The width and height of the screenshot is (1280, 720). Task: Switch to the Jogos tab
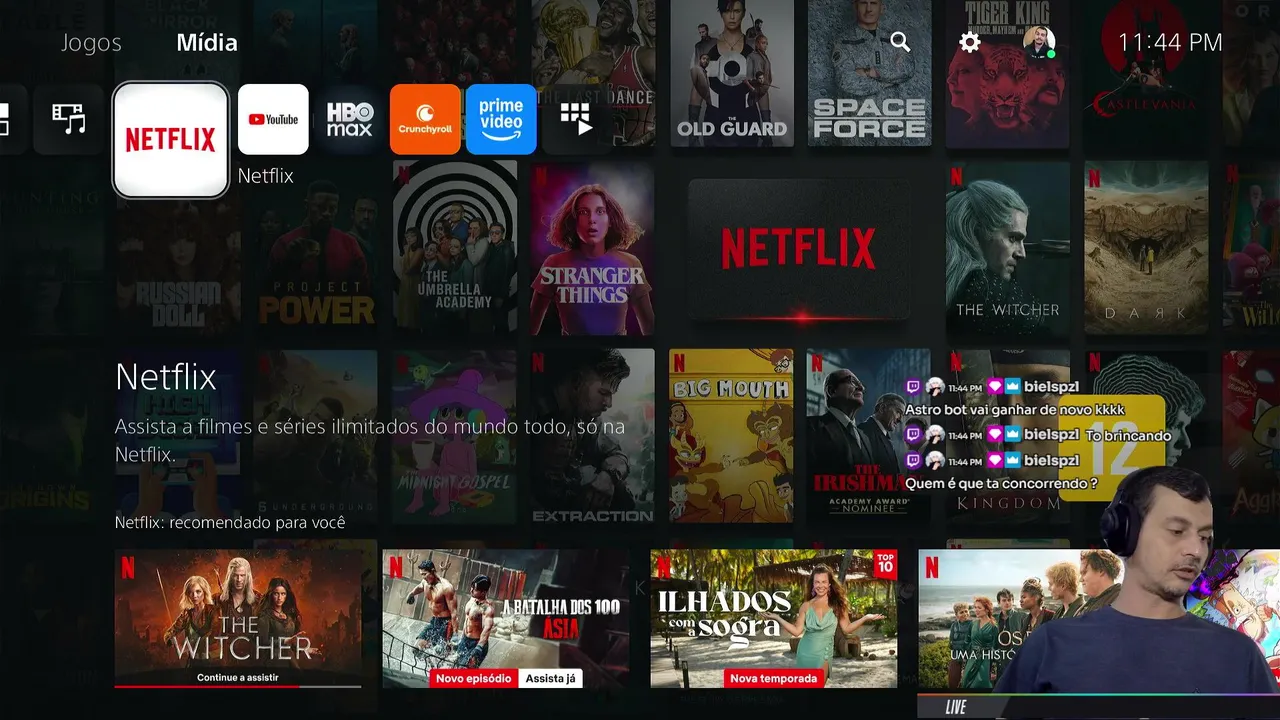[91, 42]
